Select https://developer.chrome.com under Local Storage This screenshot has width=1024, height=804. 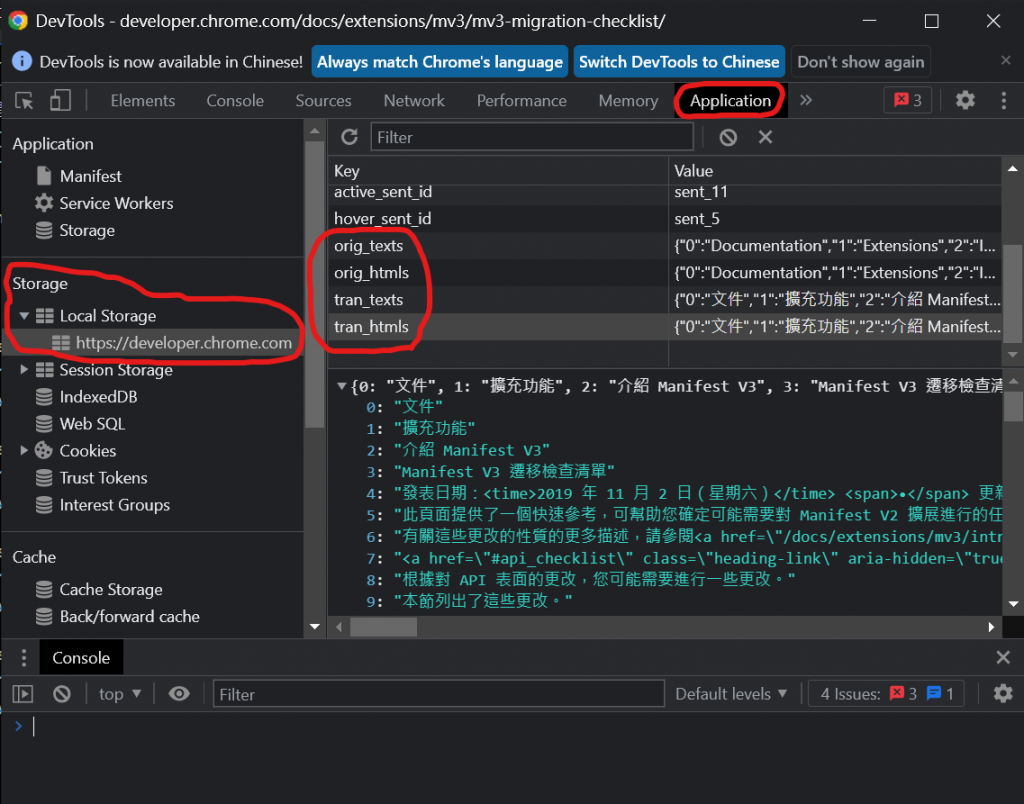coord(184,342)
